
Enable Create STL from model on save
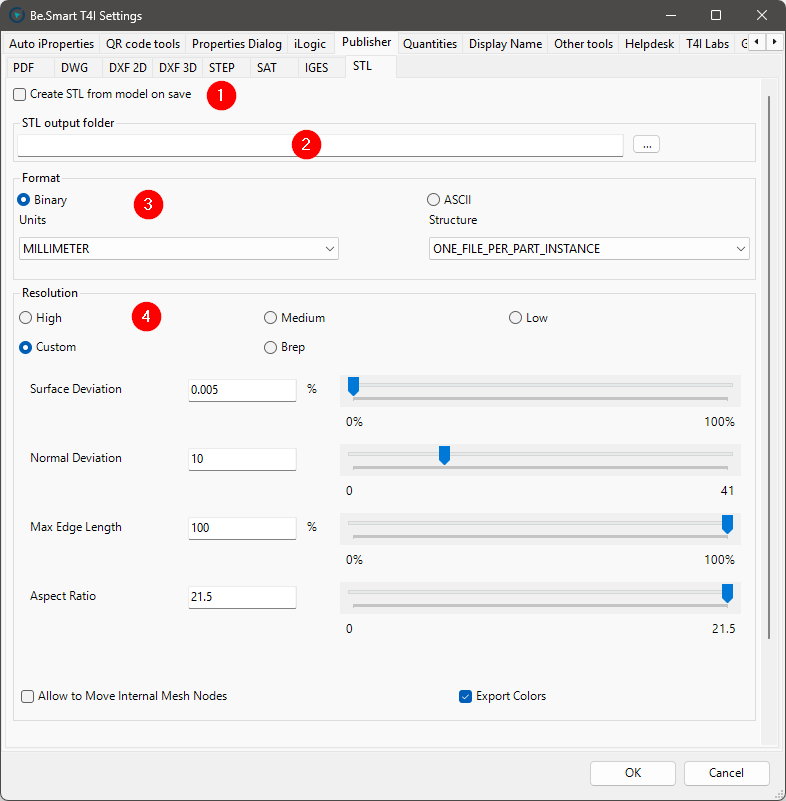tap(20, 94)
